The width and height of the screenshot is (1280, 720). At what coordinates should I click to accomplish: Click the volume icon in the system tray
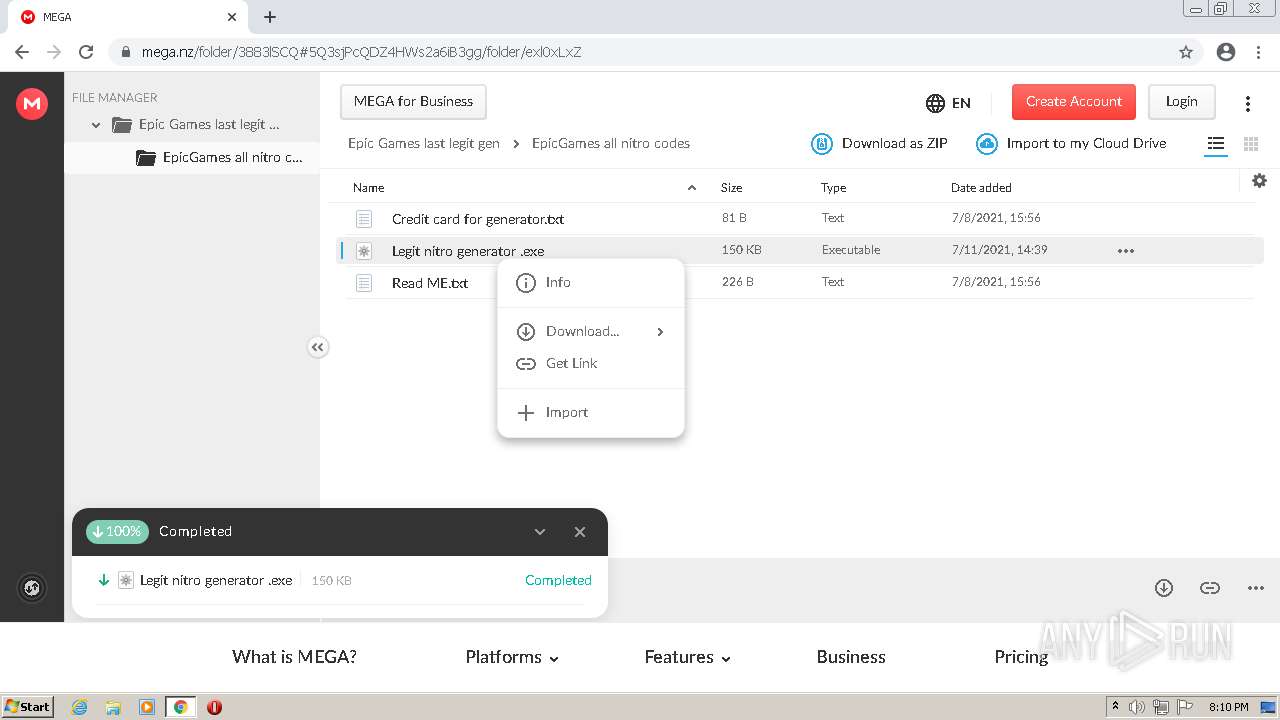[1137, 707]
